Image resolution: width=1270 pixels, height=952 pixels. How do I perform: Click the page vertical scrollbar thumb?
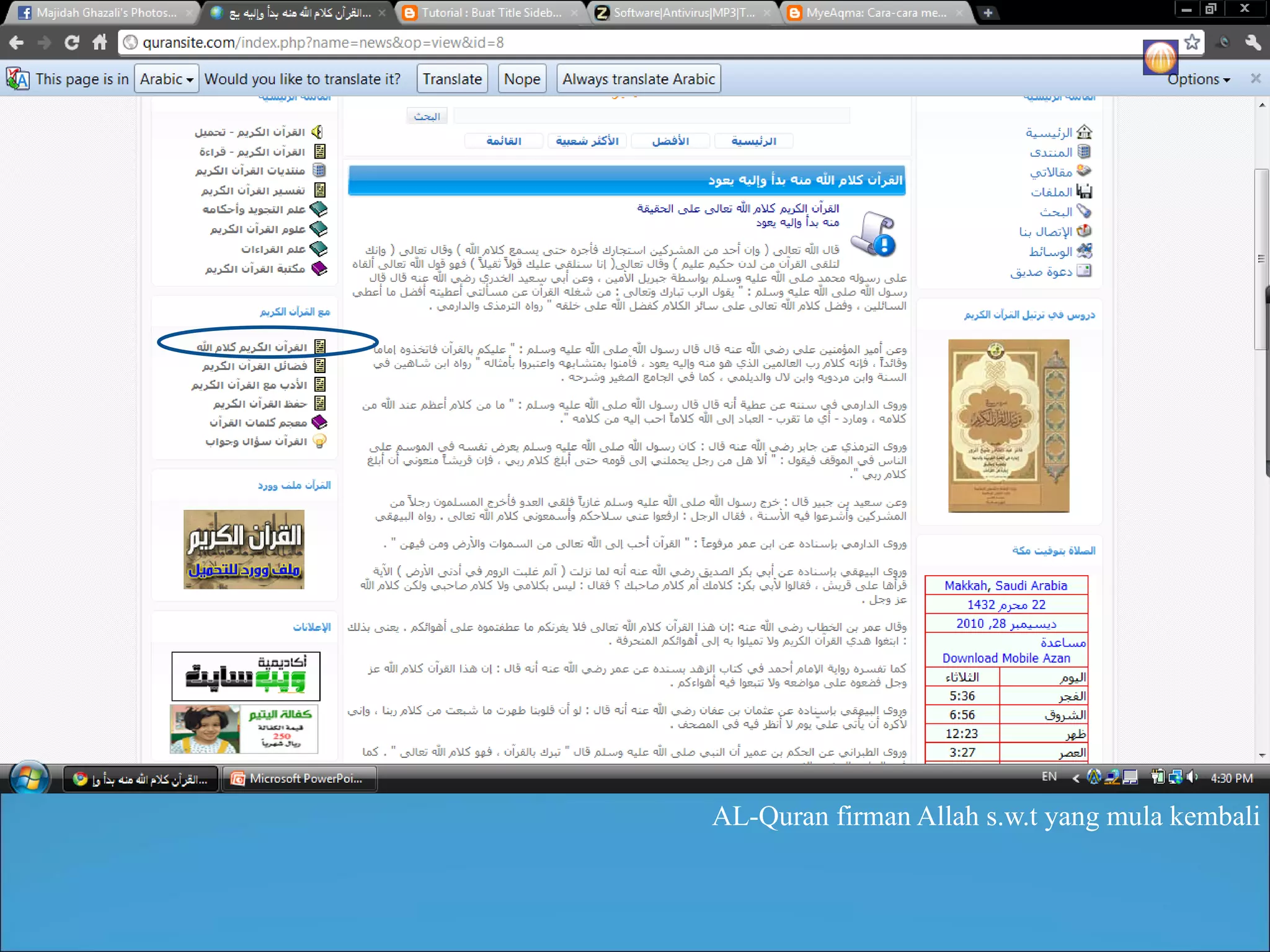pos(1261,259)
